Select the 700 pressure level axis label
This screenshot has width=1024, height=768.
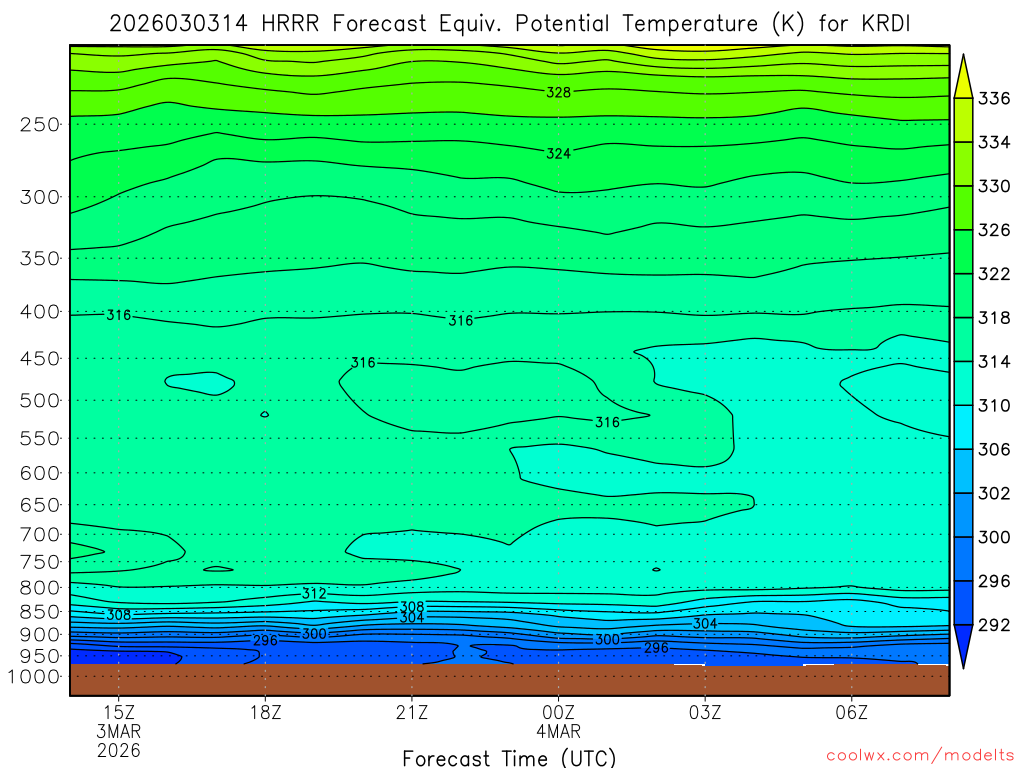tap(40, 534)
